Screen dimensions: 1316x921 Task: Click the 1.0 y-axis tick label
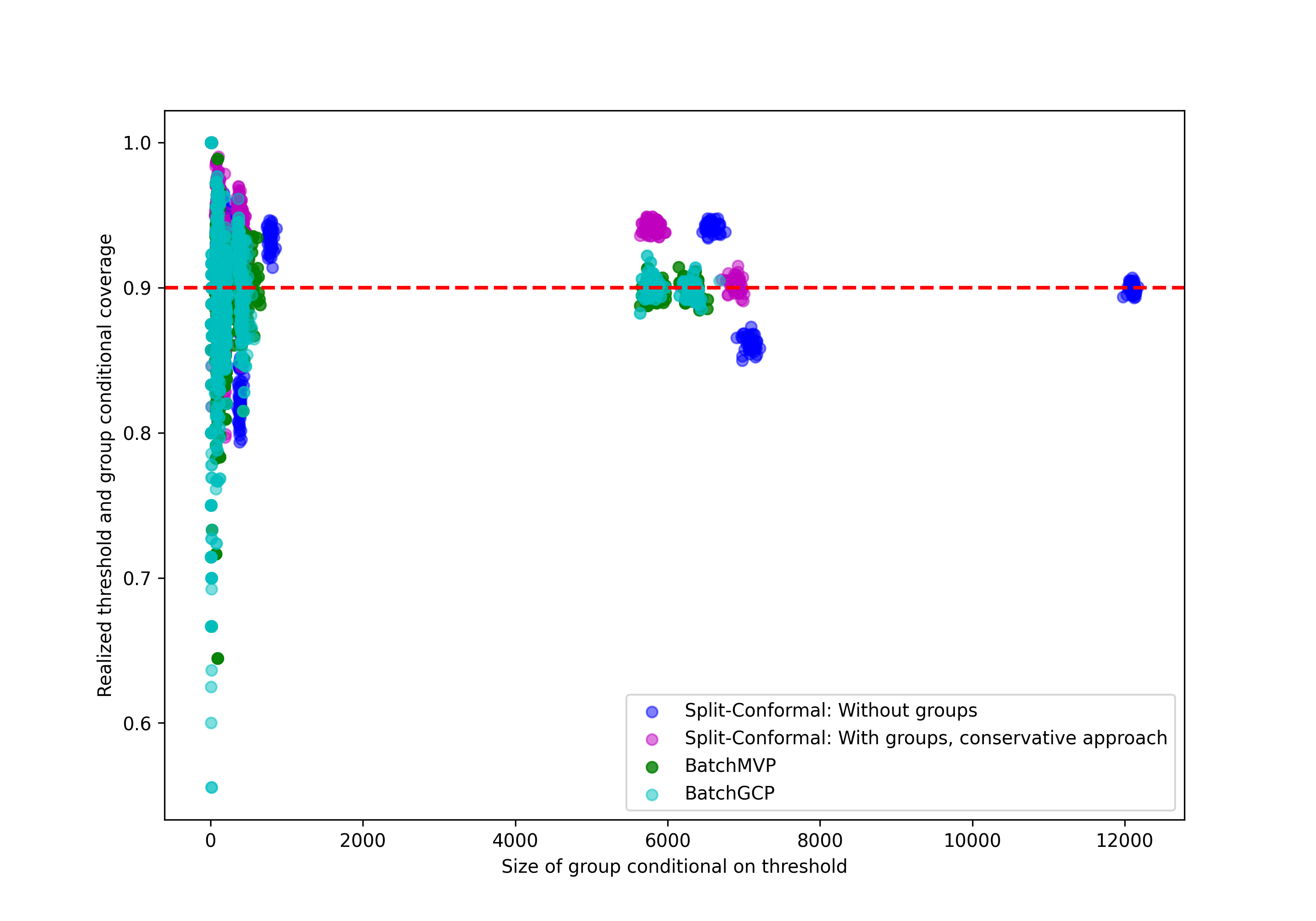click(137, 143)
